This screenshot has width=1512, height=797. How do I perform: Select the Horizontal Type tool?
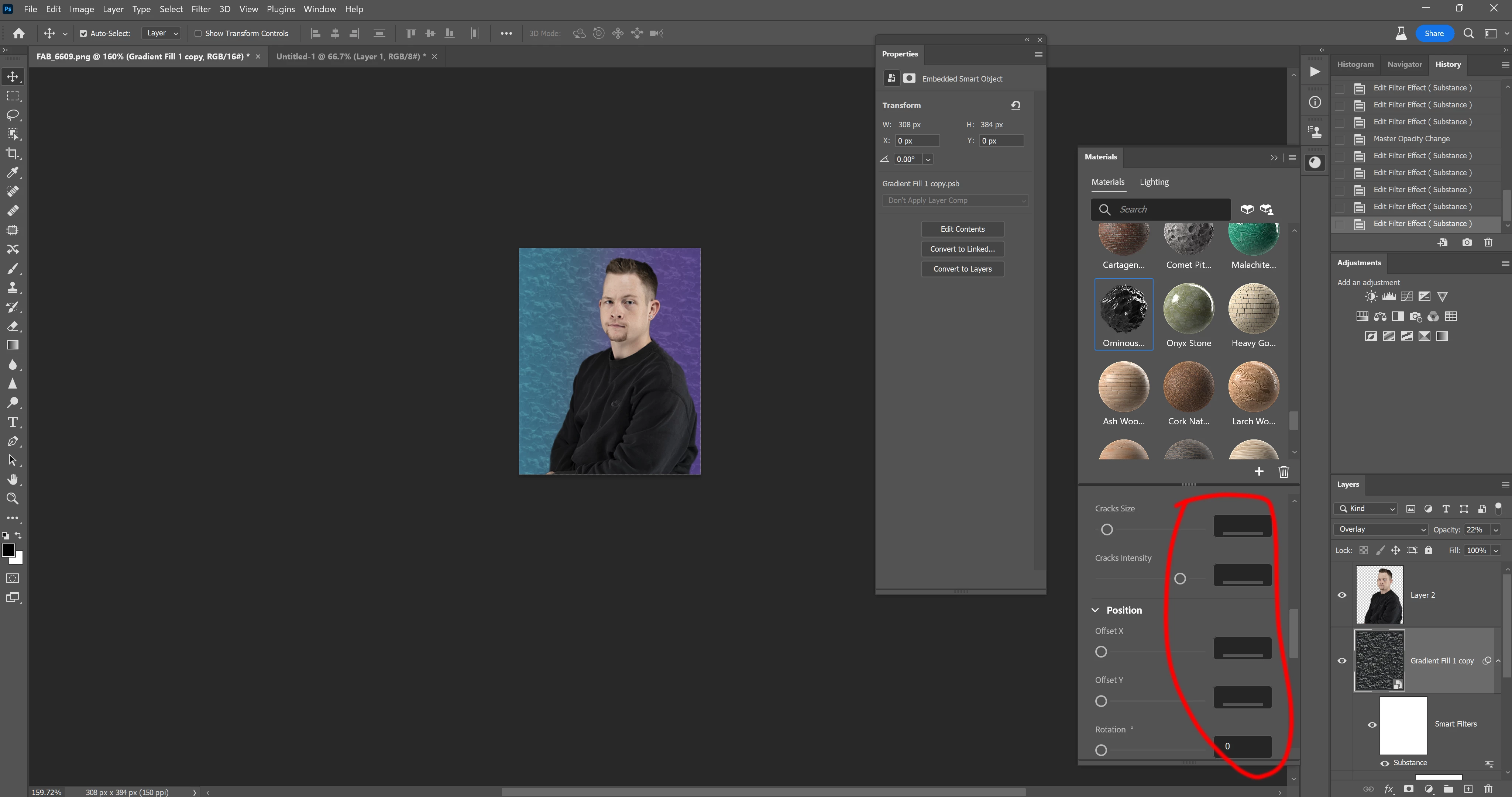(x=12, y=422)
